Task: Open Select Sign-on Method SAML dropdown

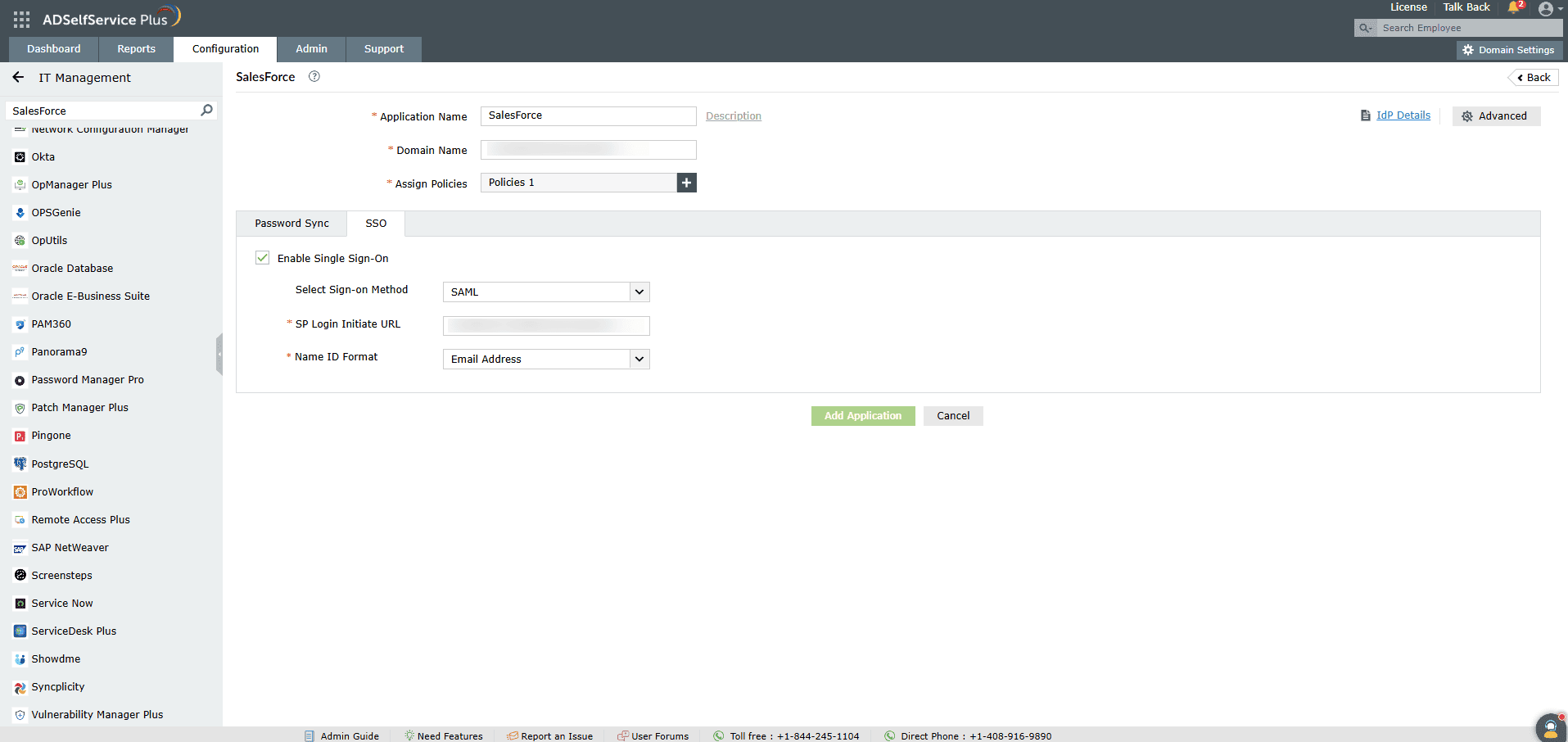Action: tap(546, 292)
